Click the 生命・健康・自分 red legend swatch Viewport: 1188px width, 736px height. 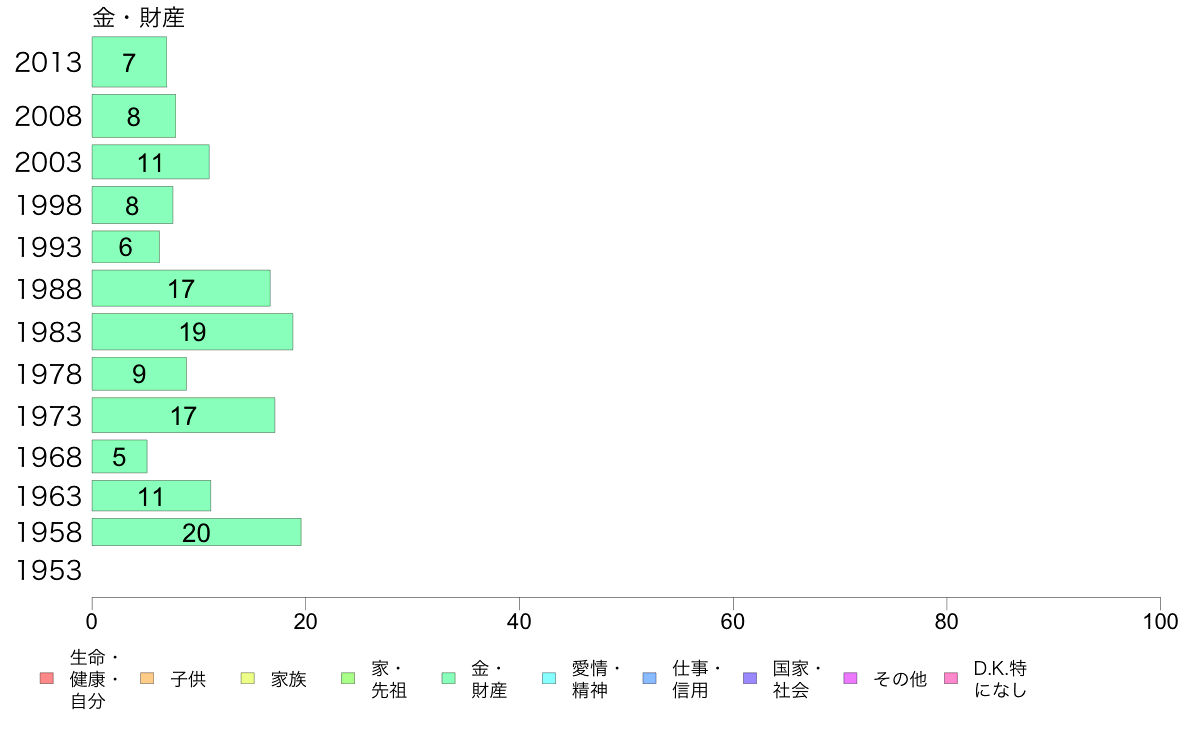[47, 678]
